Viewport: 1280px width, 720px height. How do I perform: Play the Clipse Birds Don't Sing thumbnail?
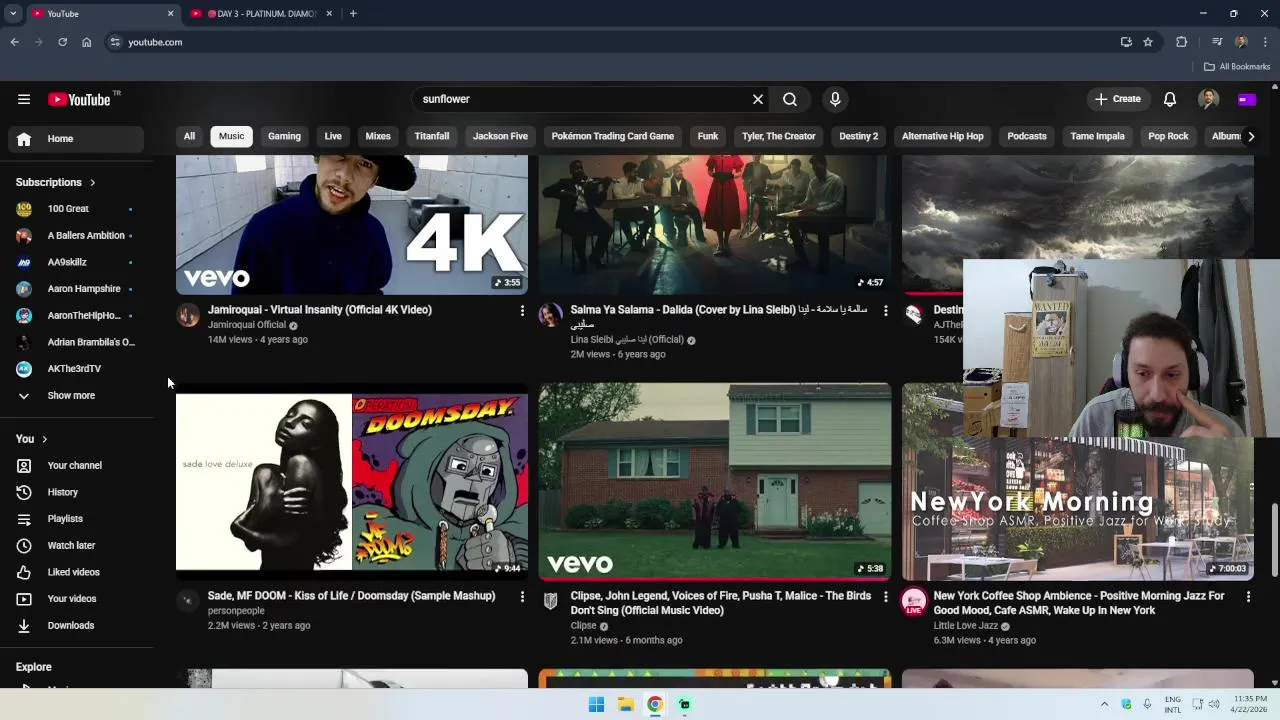point(715,482)
